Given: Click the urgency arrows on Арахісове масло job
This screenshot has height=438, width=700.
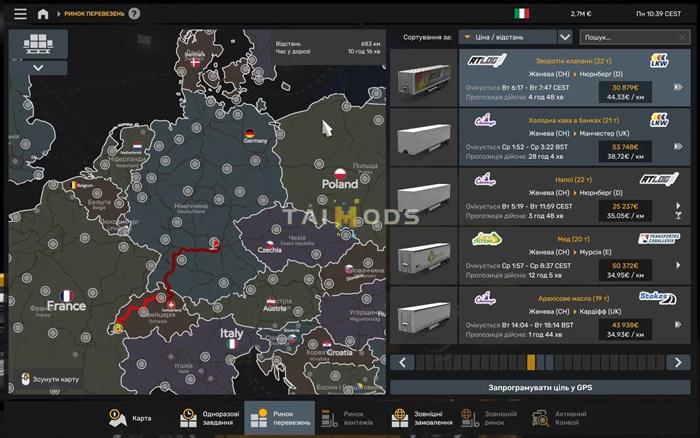Looking at the screenshot, I should click(x=678, y=325).
